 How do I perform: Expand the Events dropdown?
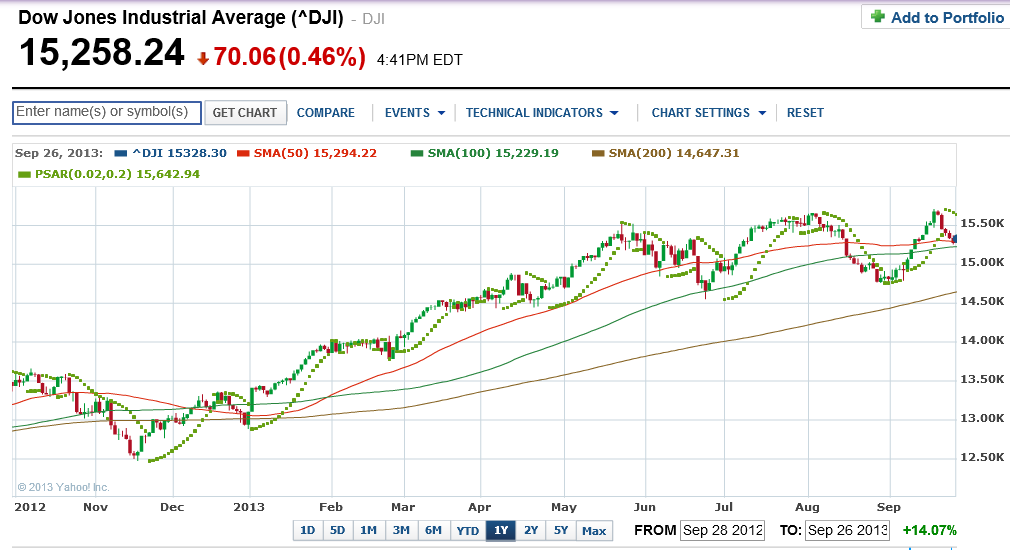[415, 113]
